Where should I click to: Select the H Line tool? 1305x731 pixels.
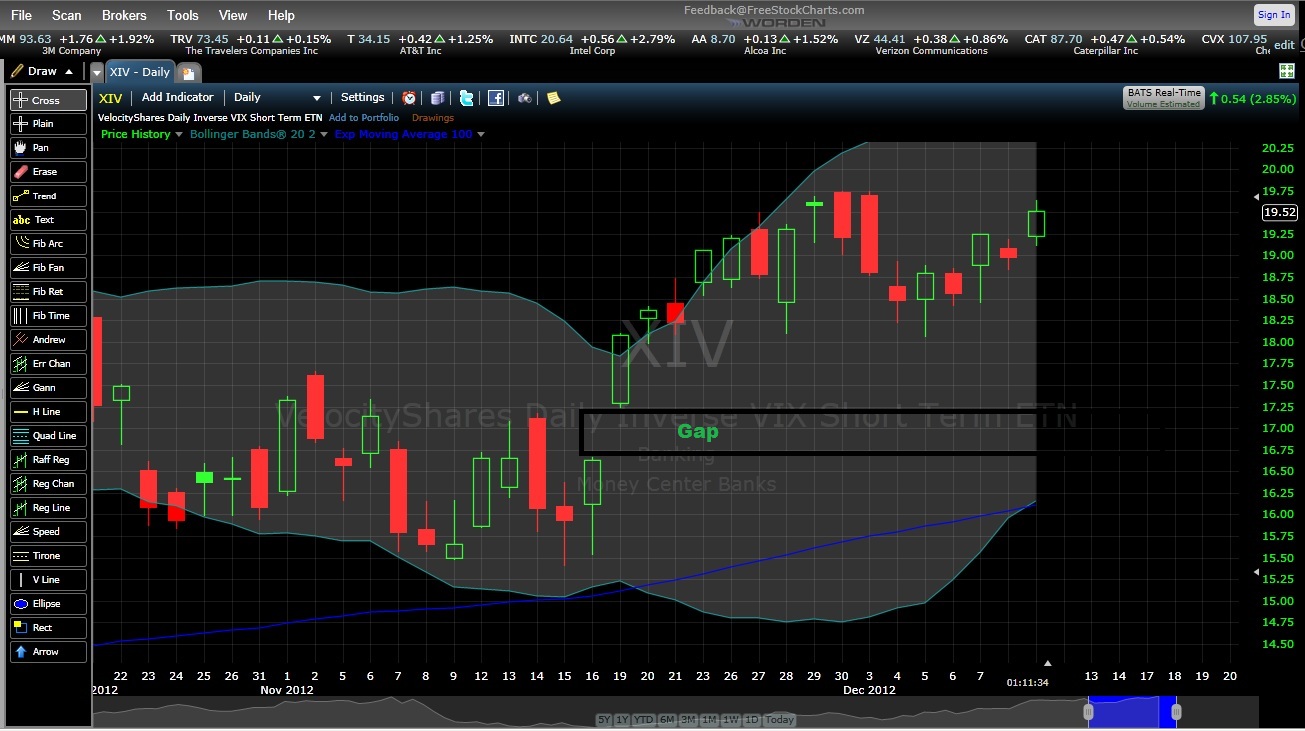click(48, 412)
